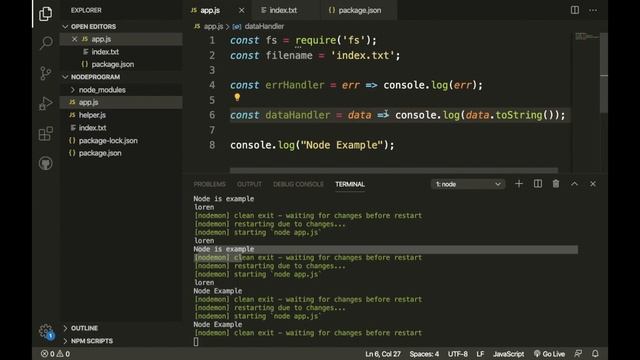Maximize the panel with up chevron
The image size is (640, 360).
[574, 184]
